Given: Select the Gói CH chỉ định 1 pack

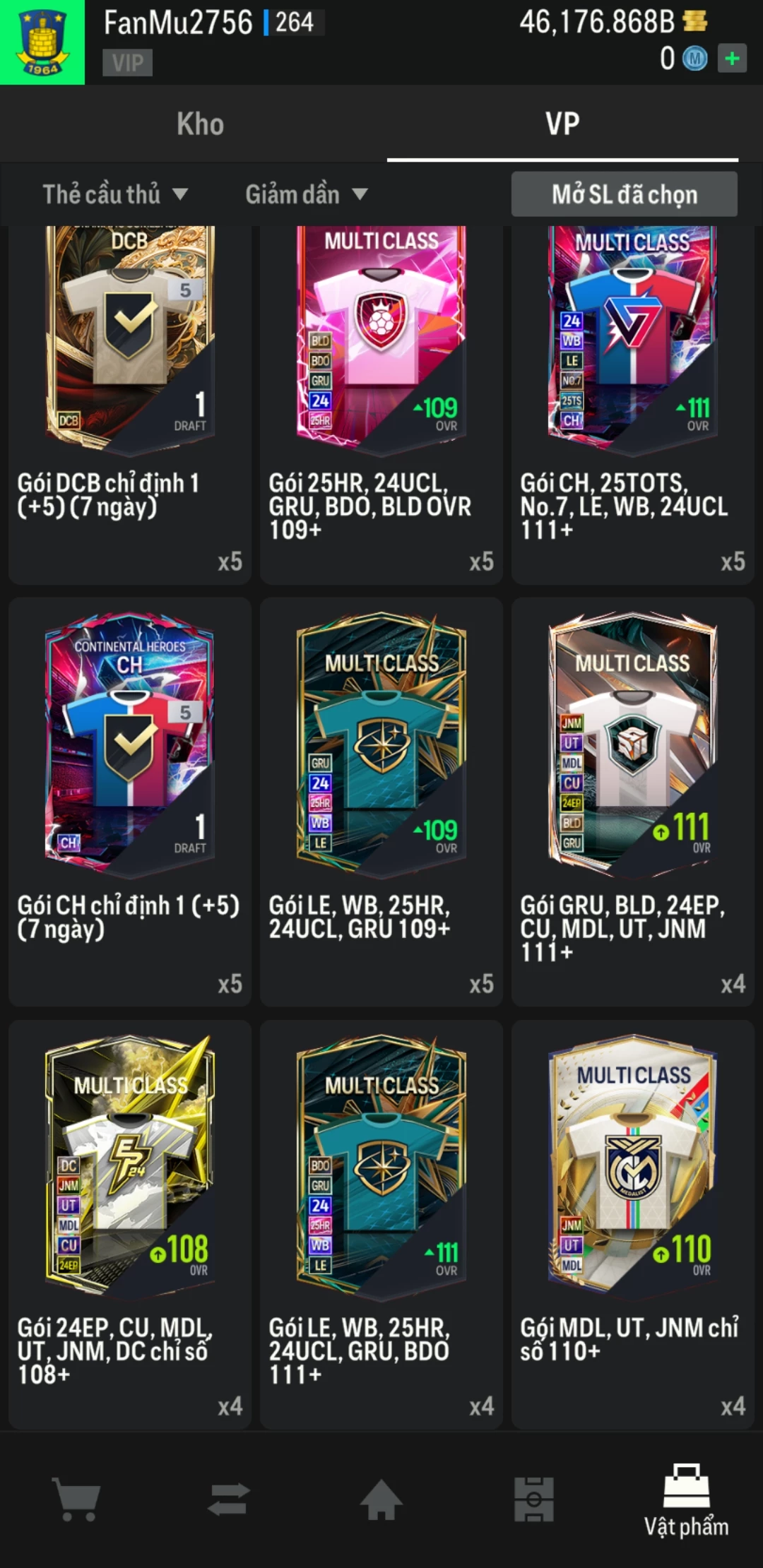Looking at the screenshot, I should (x=130, y=802).
